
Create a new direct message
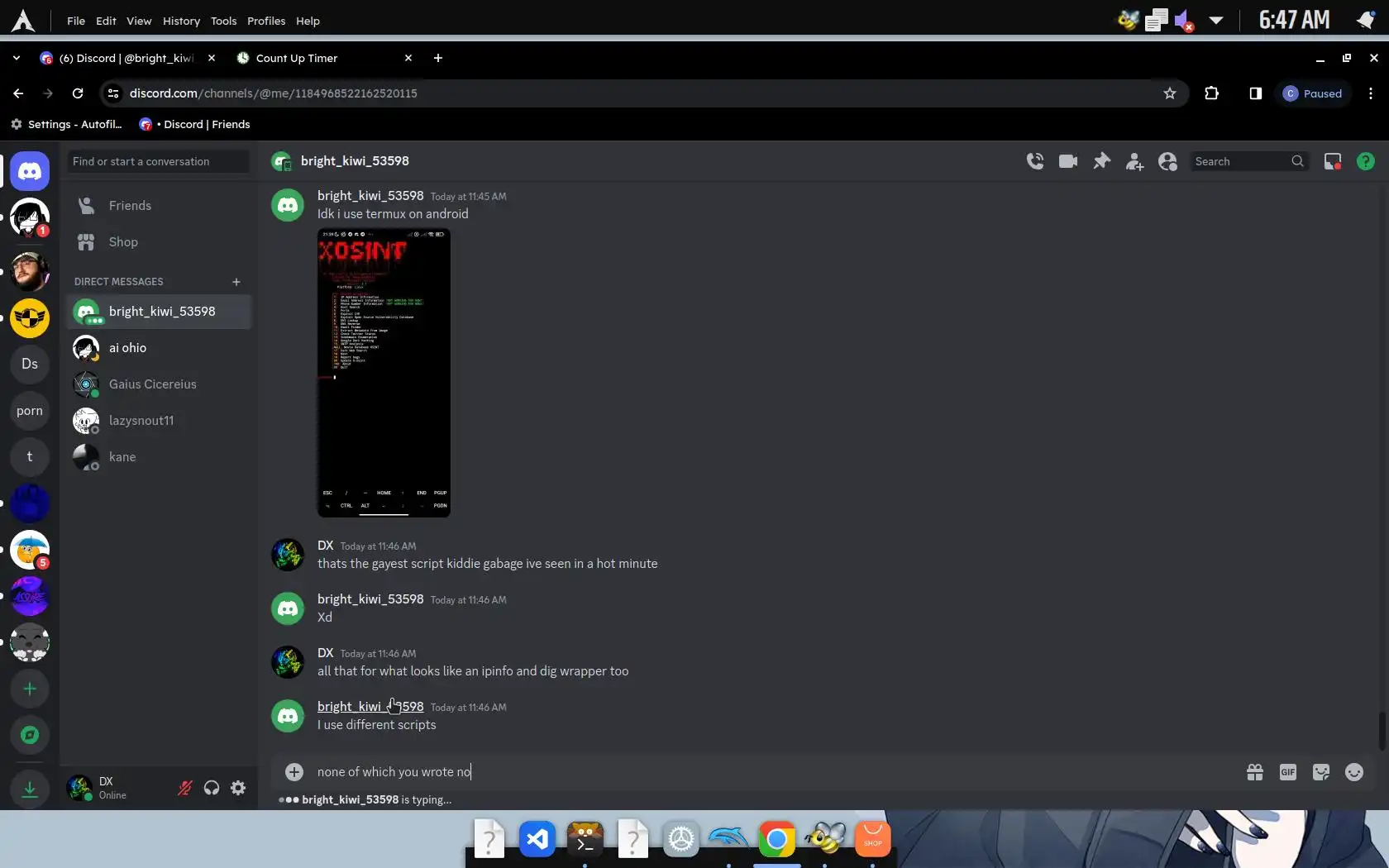click(x=236, y=282)
